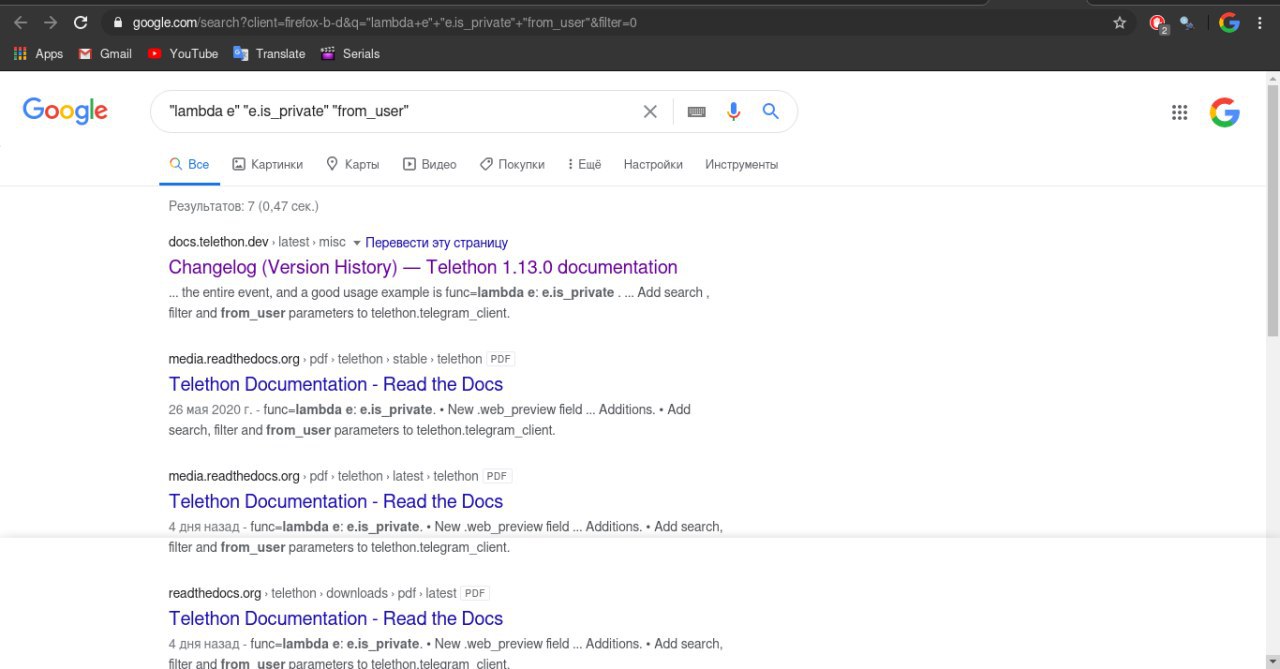Open Changelog (Version History) Telethon 1.13.0 result

coord(423,267)
